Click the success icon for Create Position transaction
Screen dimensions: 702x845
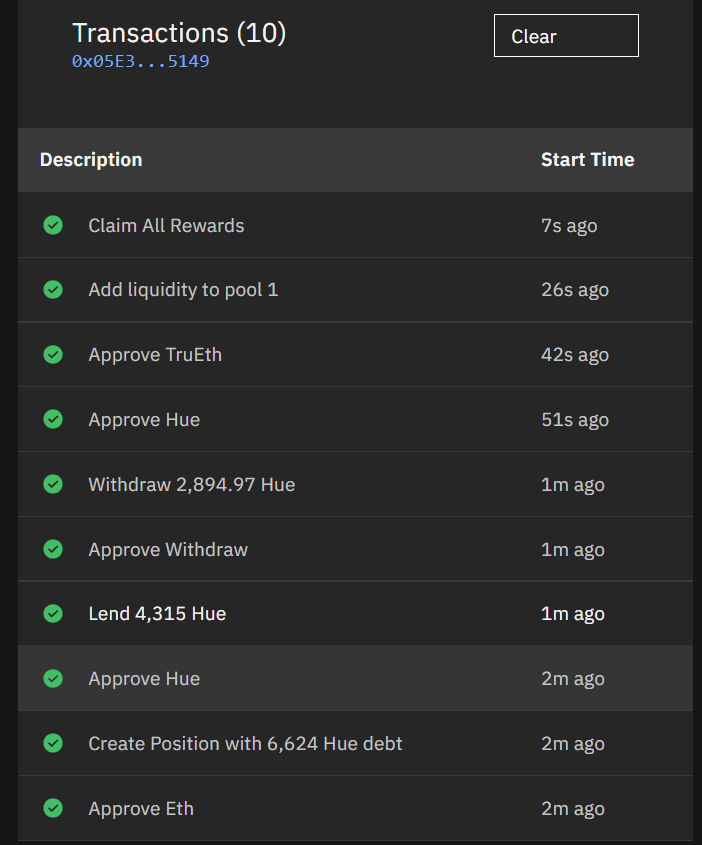[x=53, y=743]
